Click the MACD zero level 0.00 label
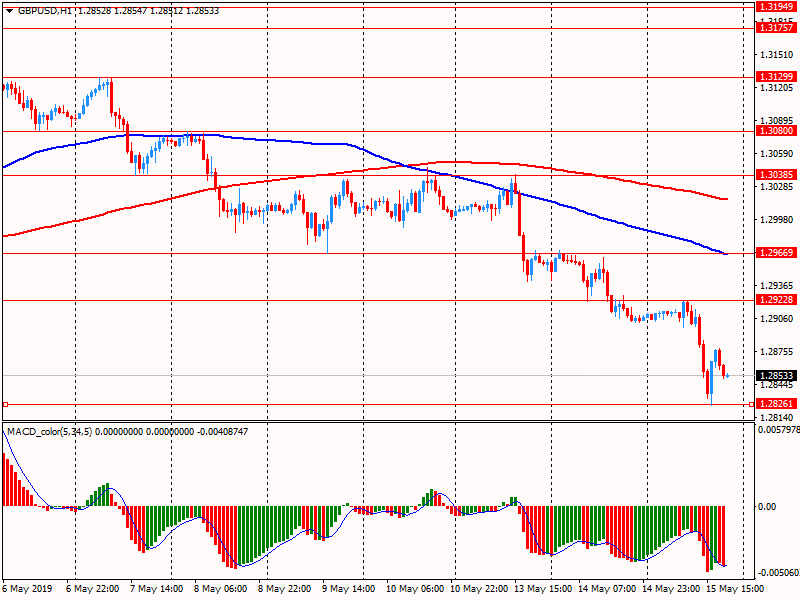 tap(767, 507)
